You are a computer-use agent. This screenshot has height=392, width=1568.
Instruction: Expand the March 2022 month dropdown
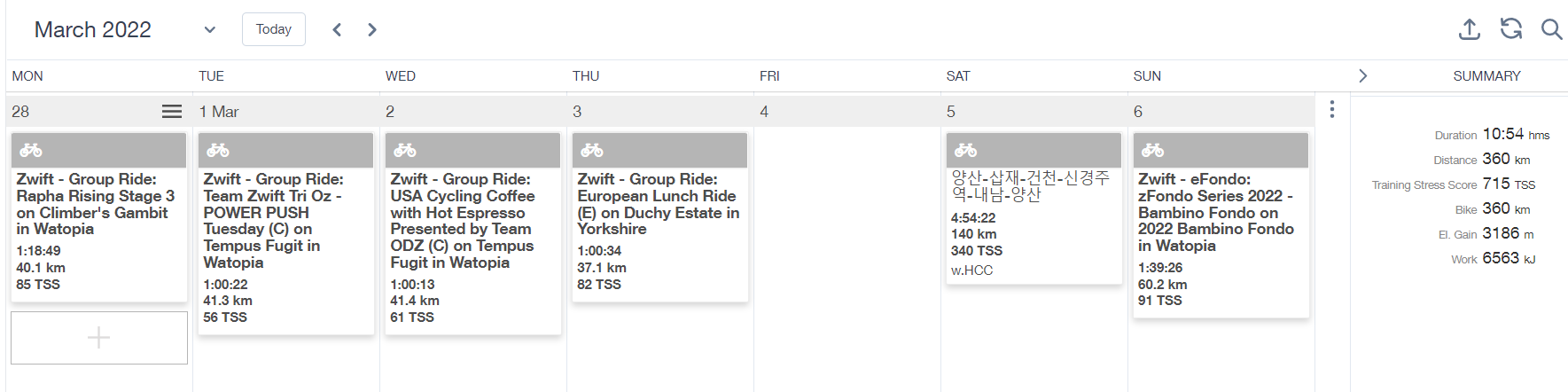[x=209, y=29]
